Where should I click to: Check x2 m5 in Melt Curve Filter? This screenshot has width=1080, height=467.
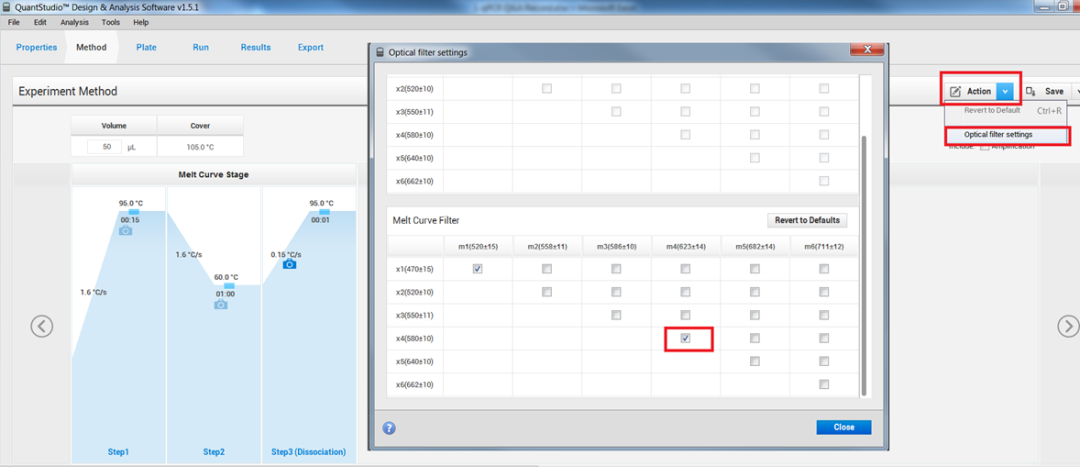[x=755, y=292]
